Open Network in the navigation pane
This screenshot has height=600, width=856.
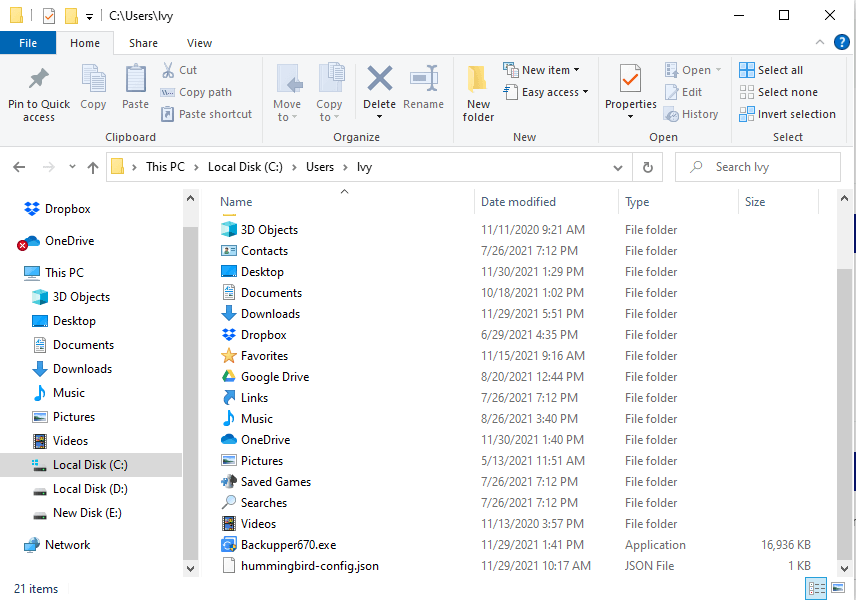(x=57, y=544)
